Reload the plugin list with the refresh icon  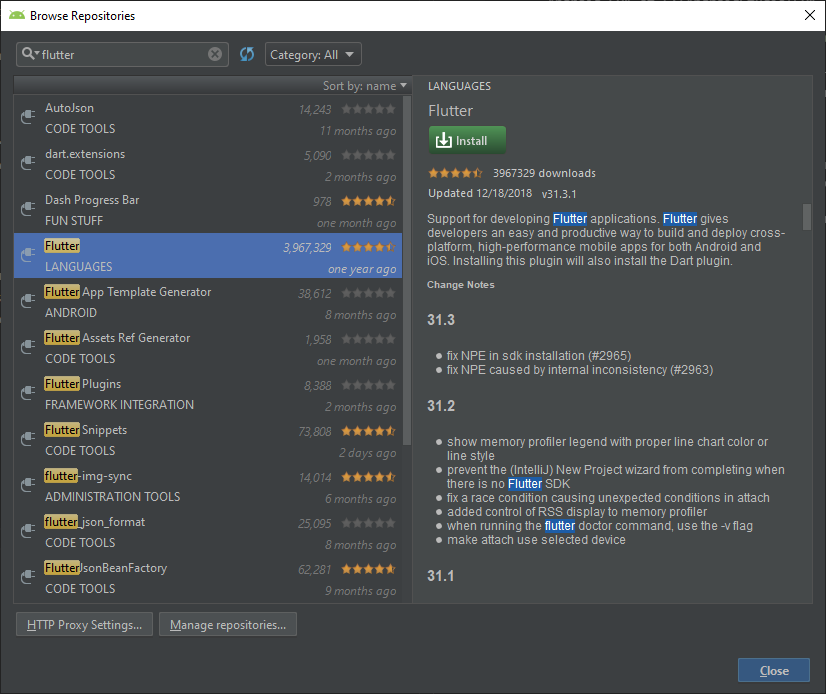(x=247, y=54)
